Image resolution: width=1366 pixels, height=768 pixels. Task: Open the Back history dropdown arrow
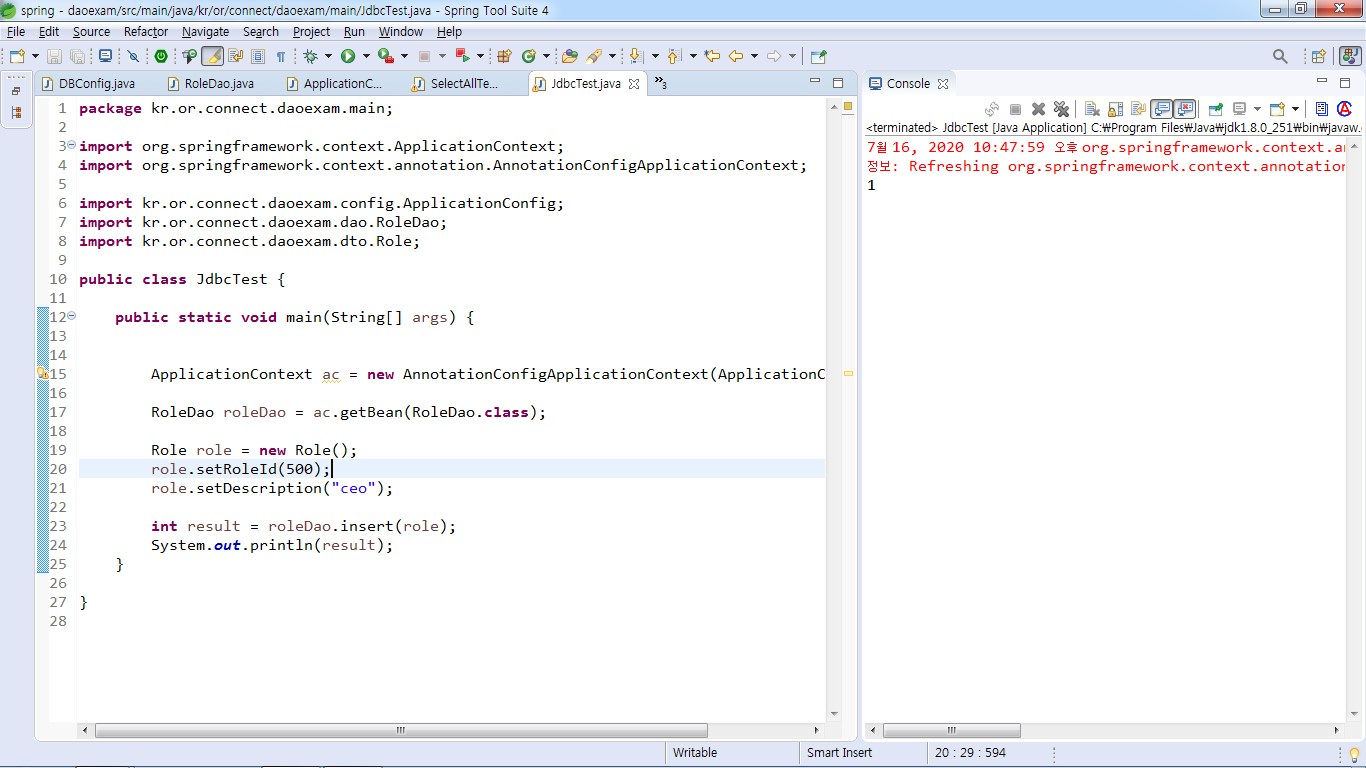[x=754, y=56]
